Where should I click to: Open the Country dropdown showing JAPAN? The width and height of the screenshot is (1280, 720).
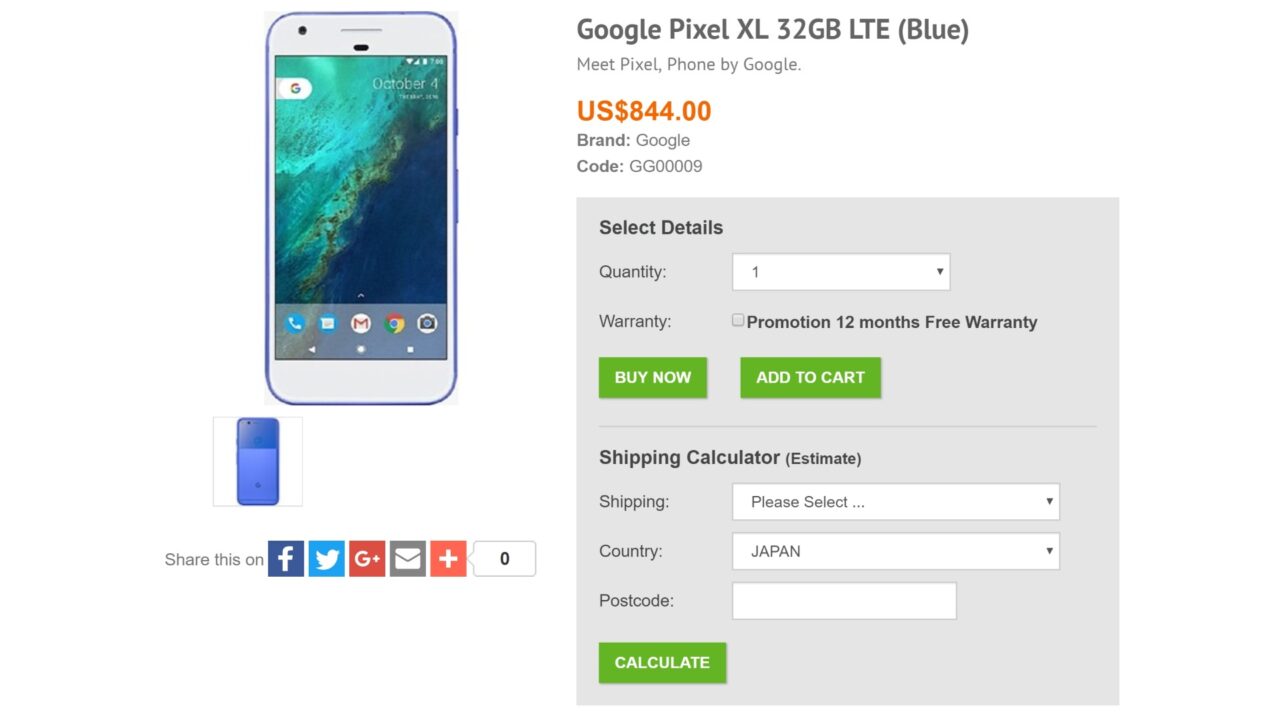point(895,551)
